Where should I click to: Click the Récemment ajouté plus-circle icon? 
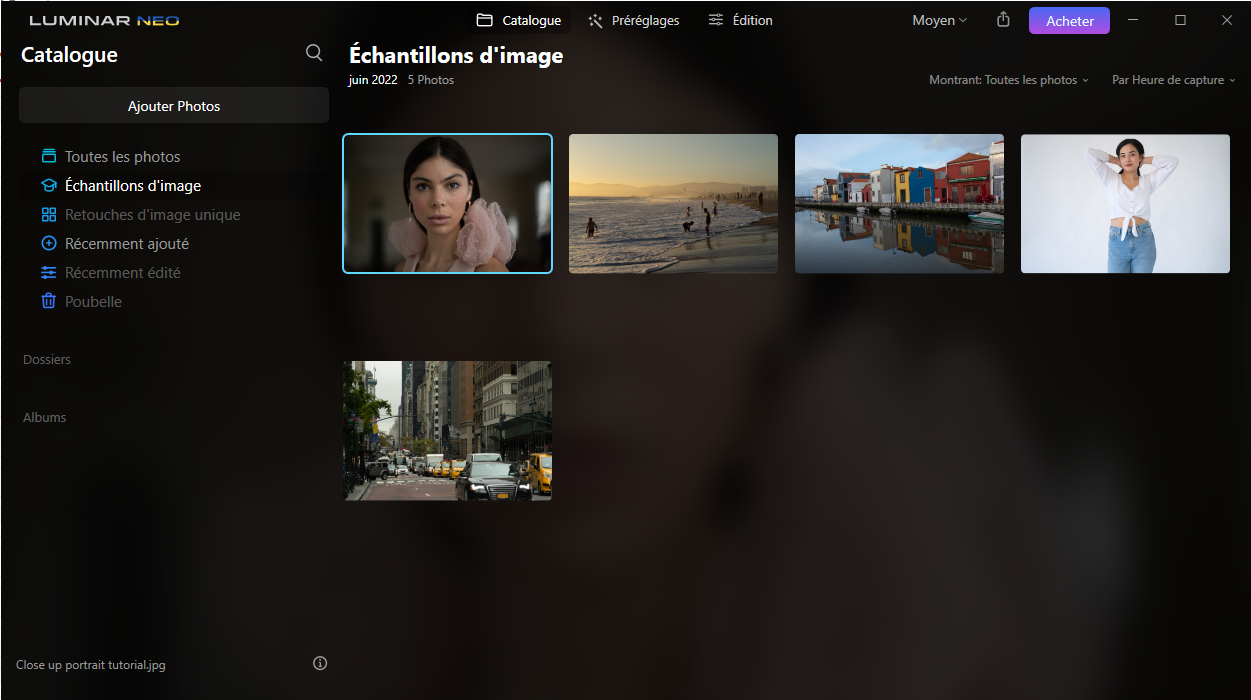coord(49,243)
